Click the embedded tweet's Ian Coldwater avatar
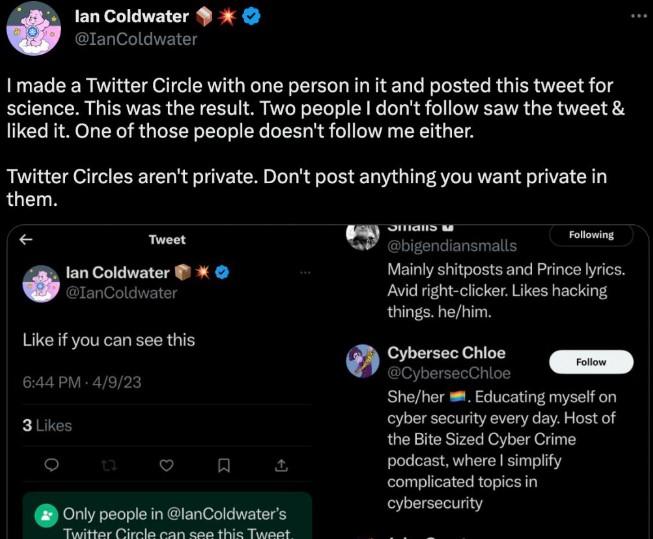Viewport: 653px width, 539px height. [41, 283]
